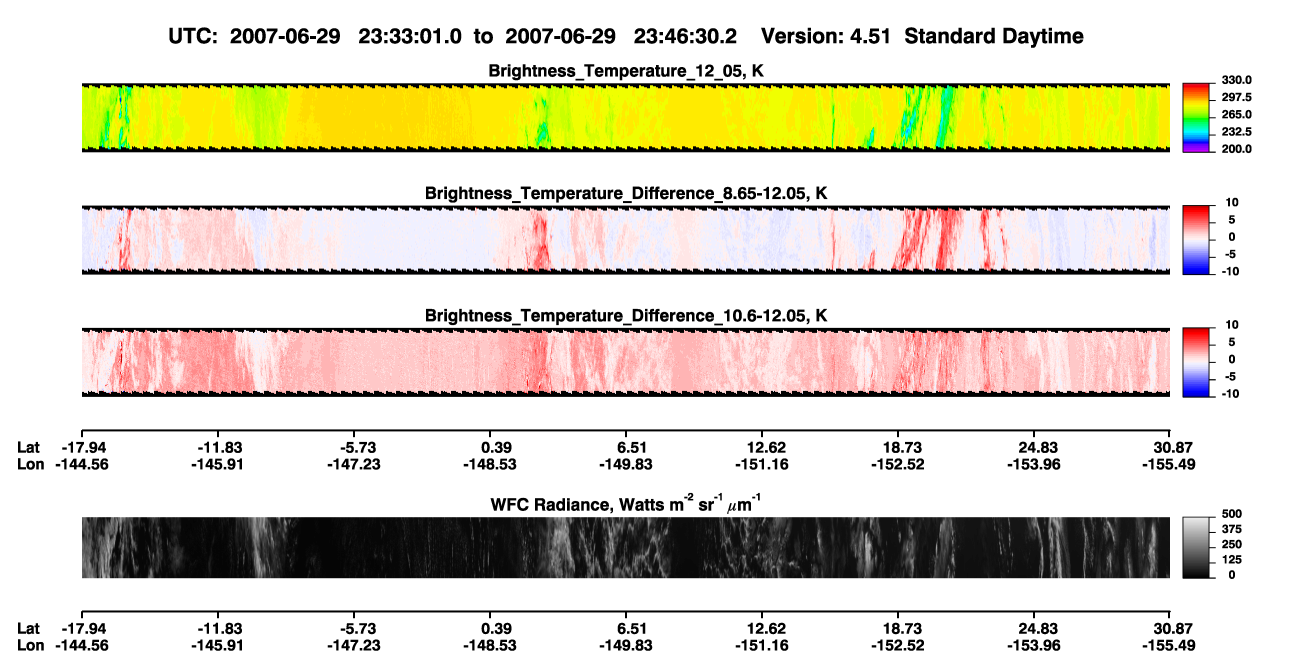1300x667 pixels.
Task: Click Lat 0.39 on axis beneath the 10.6-12.05 panel
Action: 490,448
